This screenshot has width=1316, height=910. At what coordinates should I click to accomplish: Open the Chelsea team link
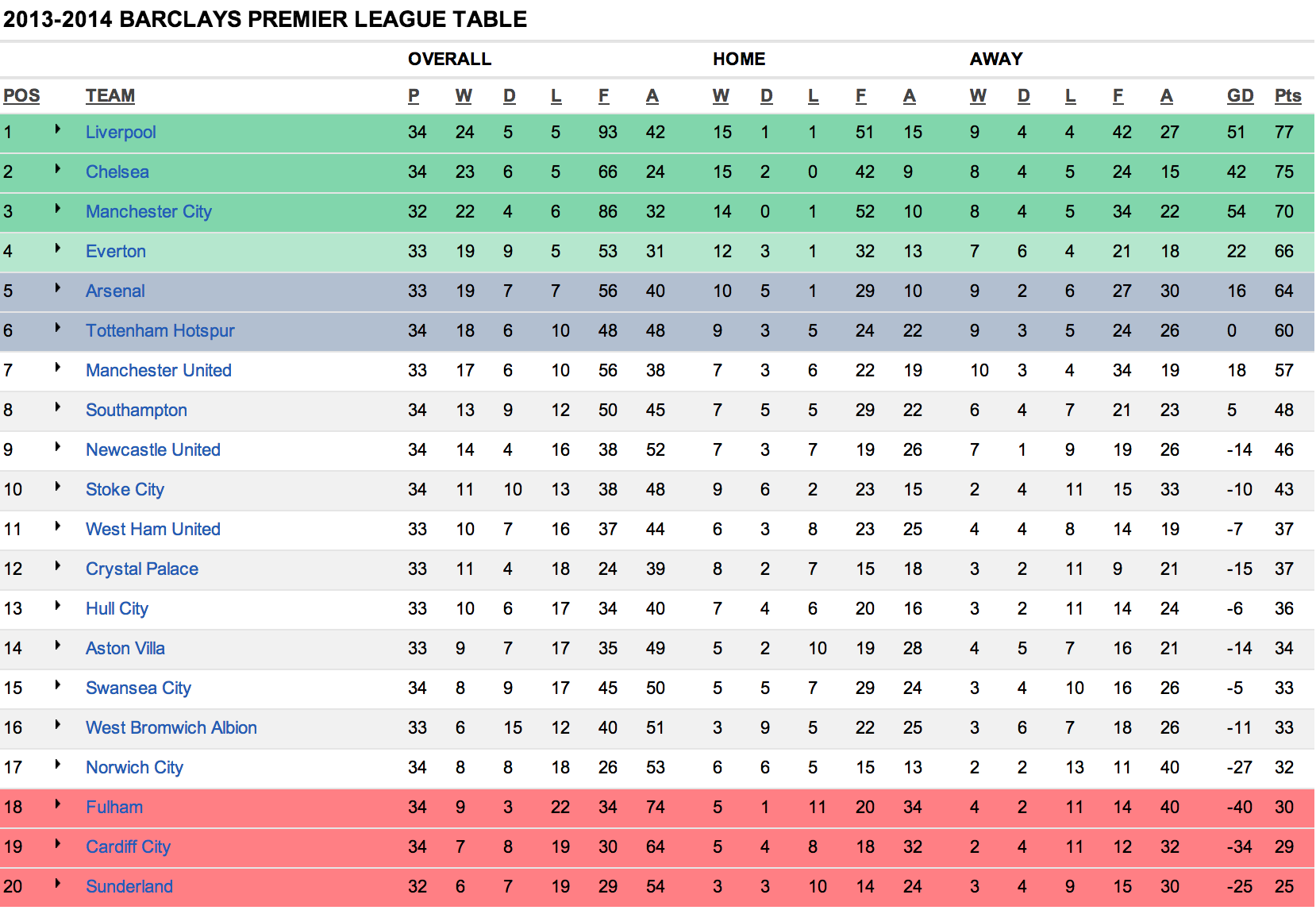pyautogui.click(x=117, y=172)
